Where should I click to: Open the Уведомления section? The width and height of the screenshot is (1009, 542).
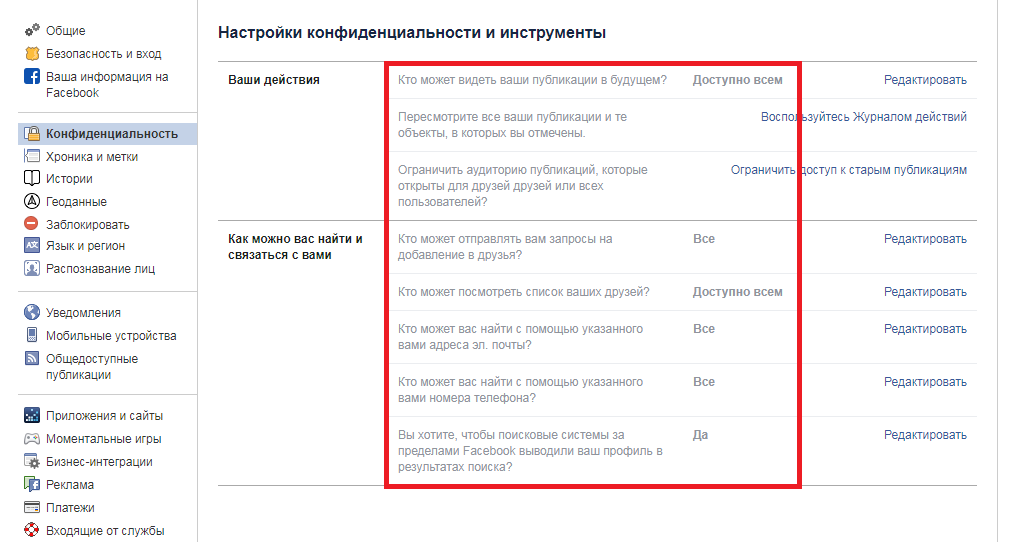[x=83, y=312]
